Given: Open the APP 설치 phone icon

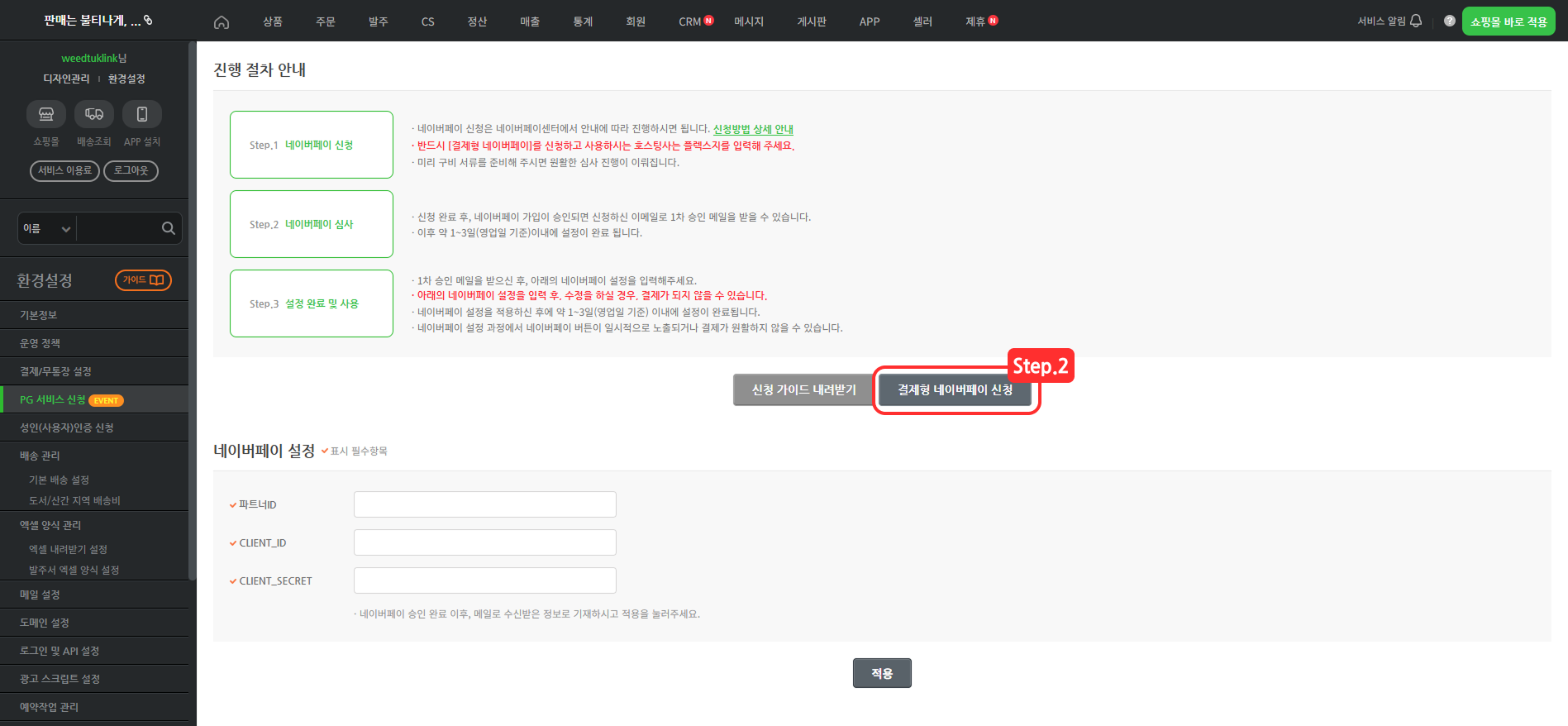Looking at the screenshot, I should click(142, 114).
